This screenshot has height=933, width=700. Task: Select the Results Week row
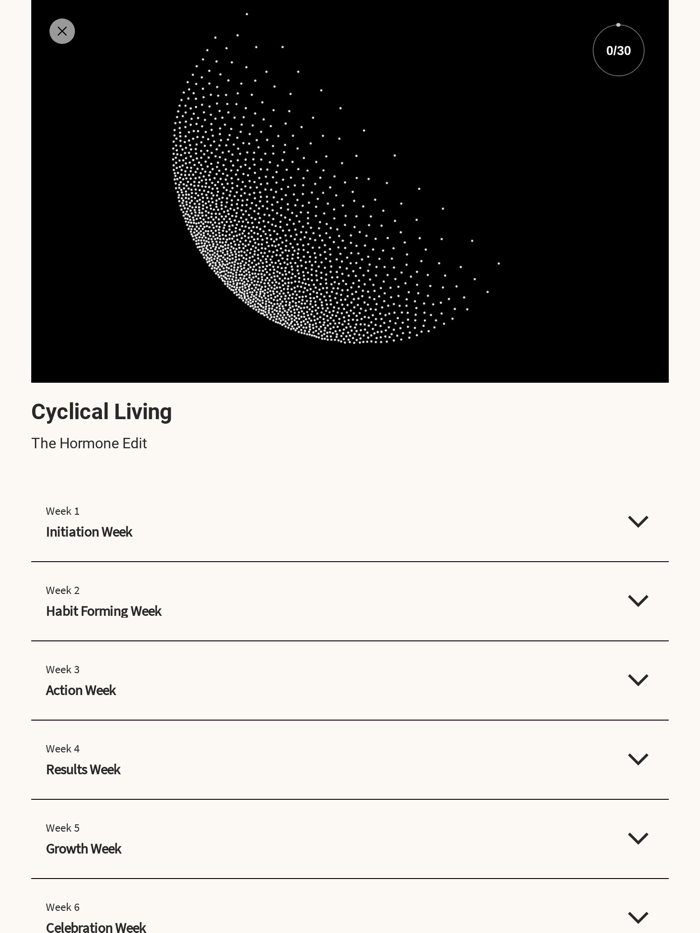(350, 759)
